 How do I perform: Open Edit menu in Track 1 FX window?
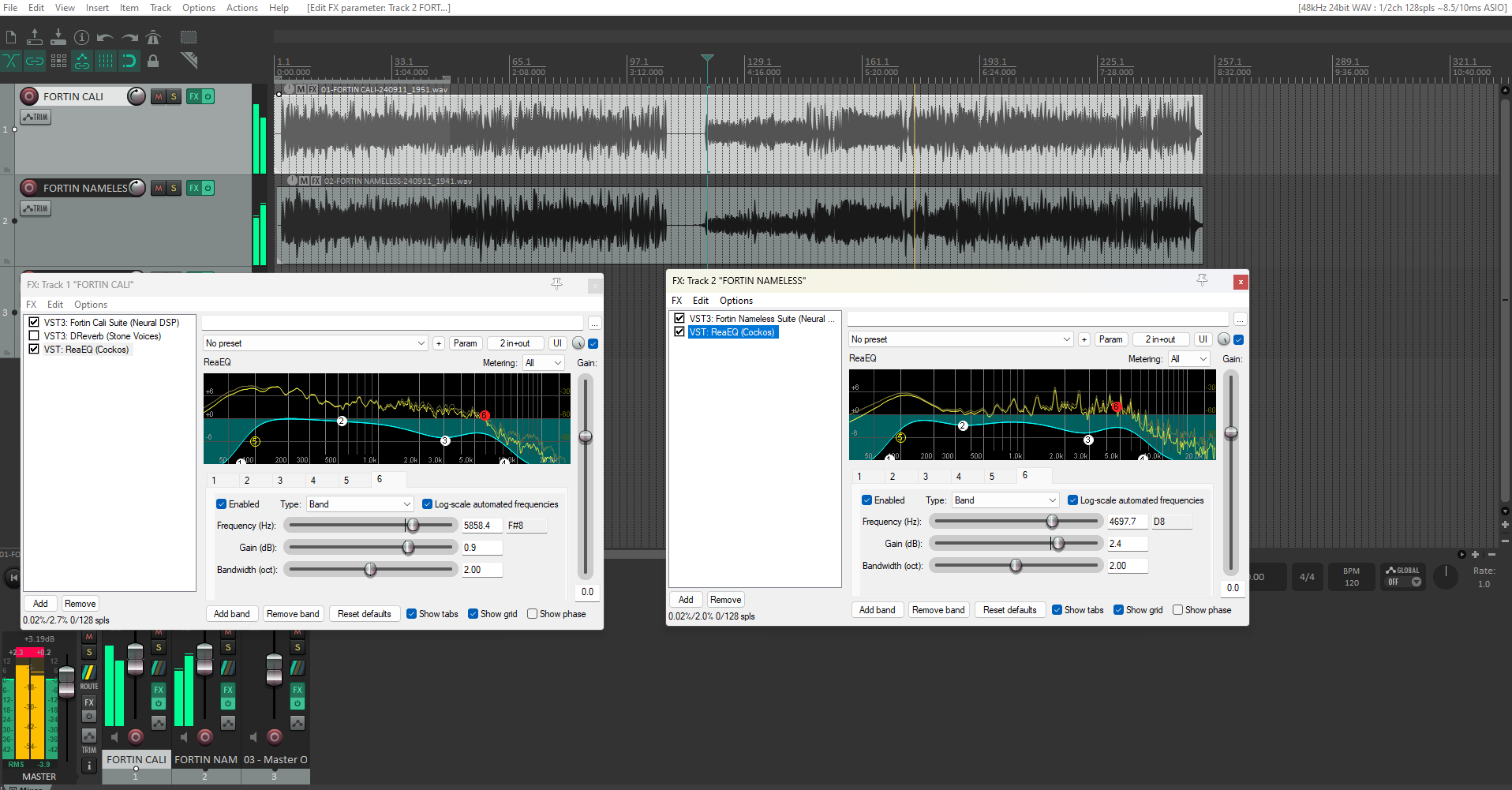coord(55,305)
